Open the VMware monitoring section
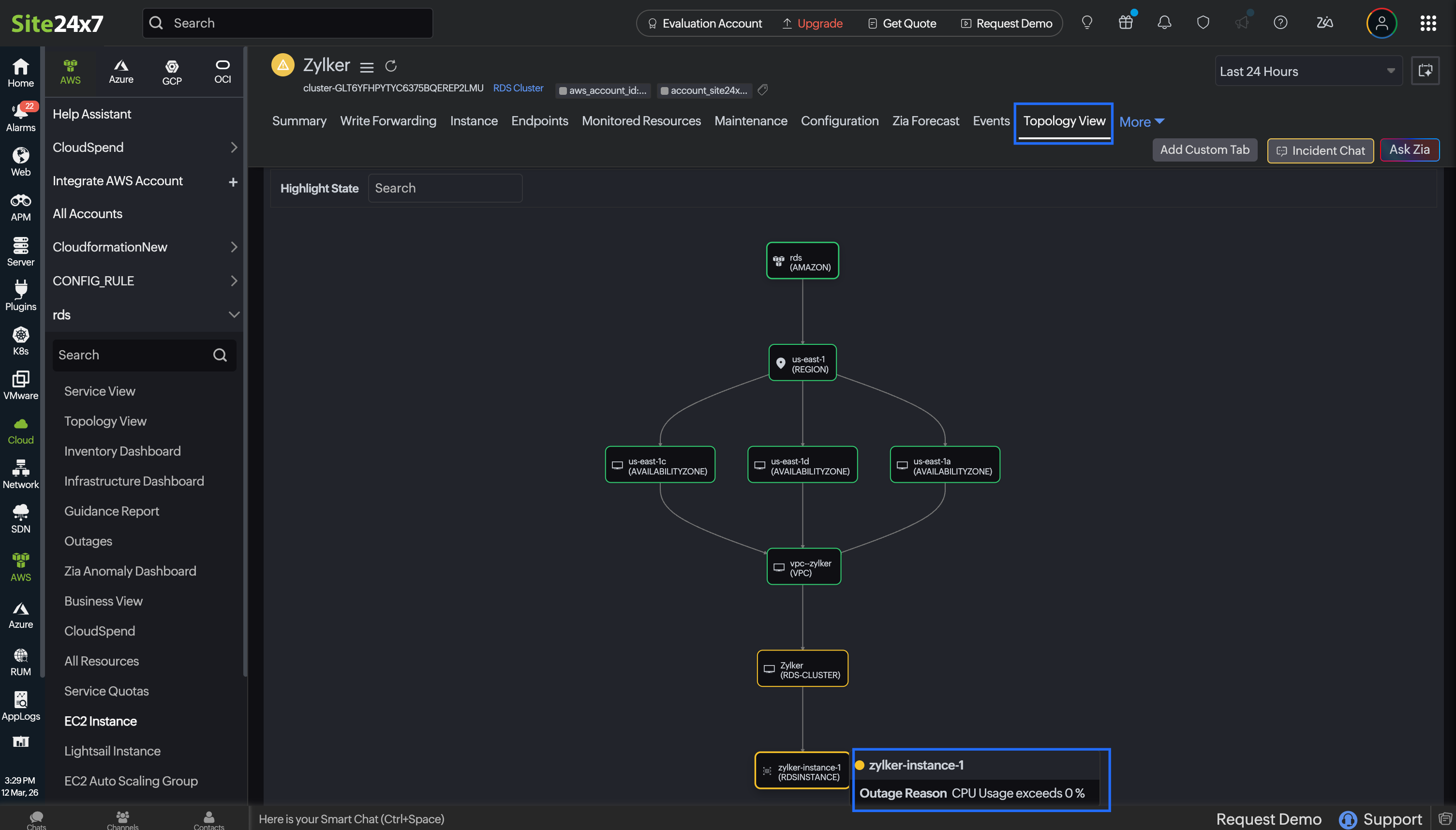The image size is (1456, 830). point(20,385)
